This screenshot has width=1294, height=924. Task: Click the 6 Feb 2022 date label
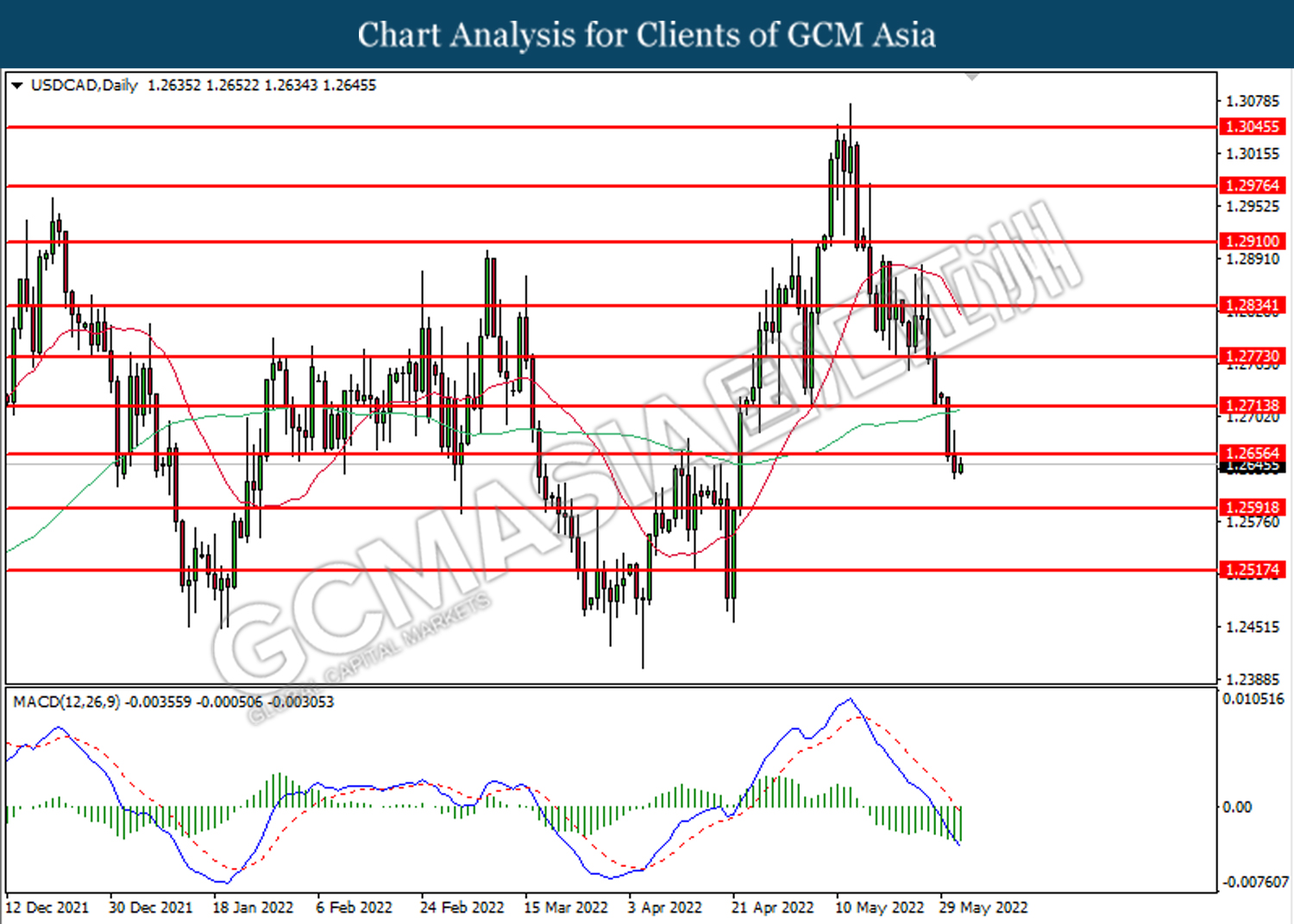click(x=355, y=908)
